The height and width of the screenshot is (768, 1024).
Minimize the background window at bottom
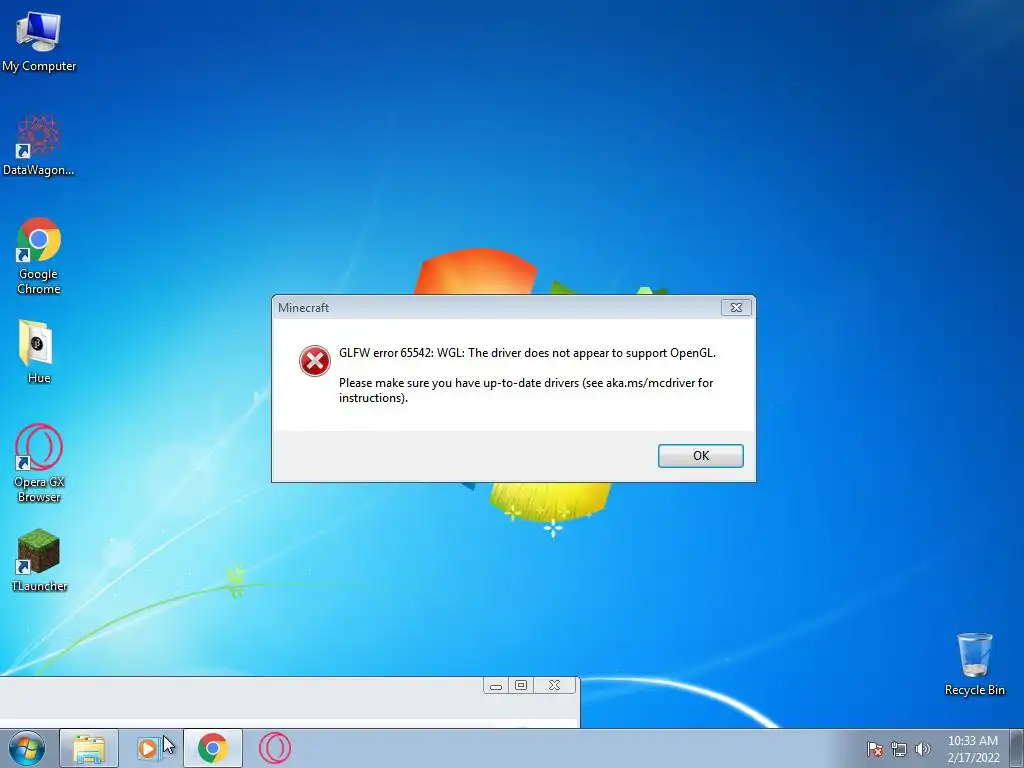pyautogui.click(x=496, y=685)
